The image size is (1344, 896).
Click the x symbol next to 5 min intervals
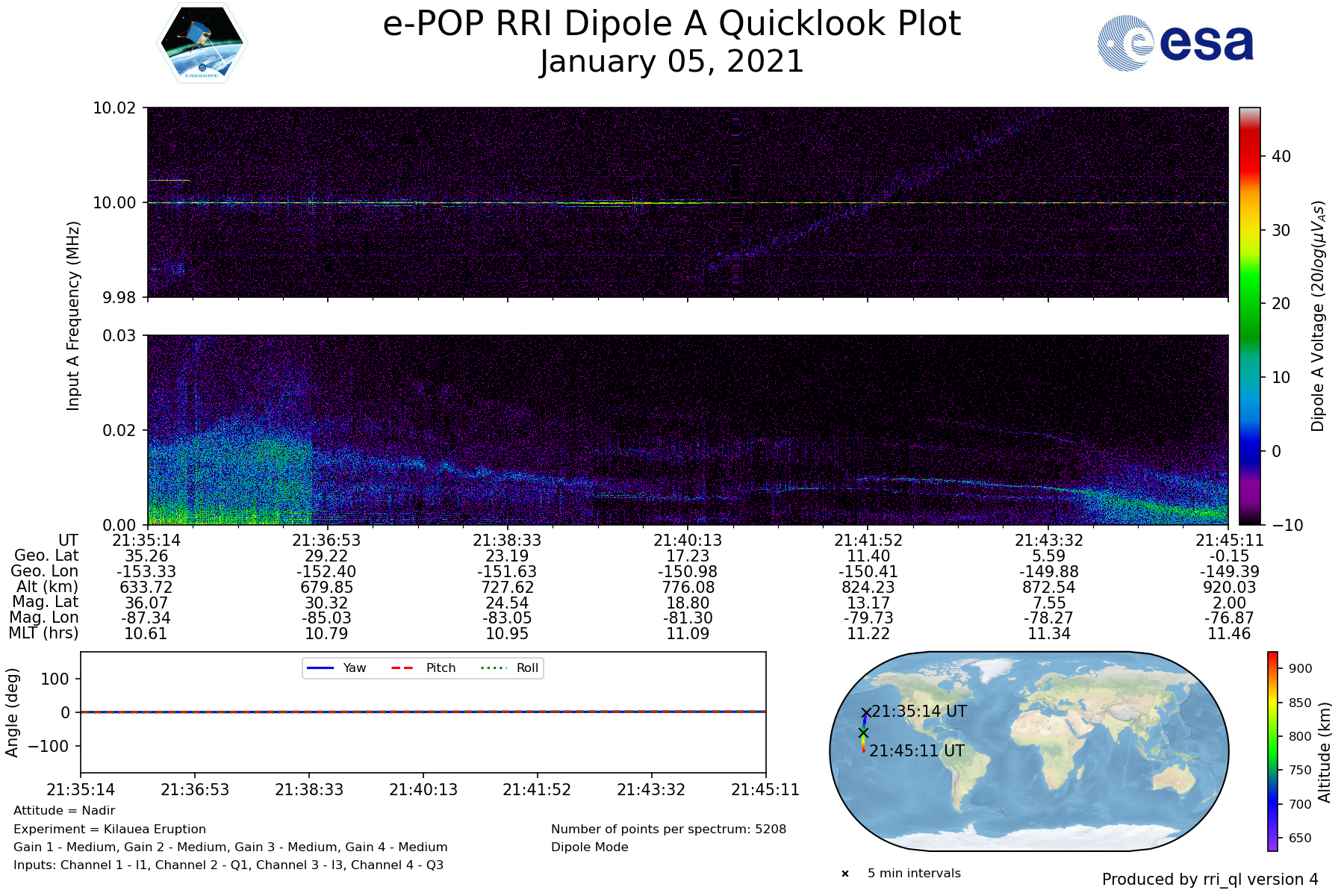pos(845,874)
